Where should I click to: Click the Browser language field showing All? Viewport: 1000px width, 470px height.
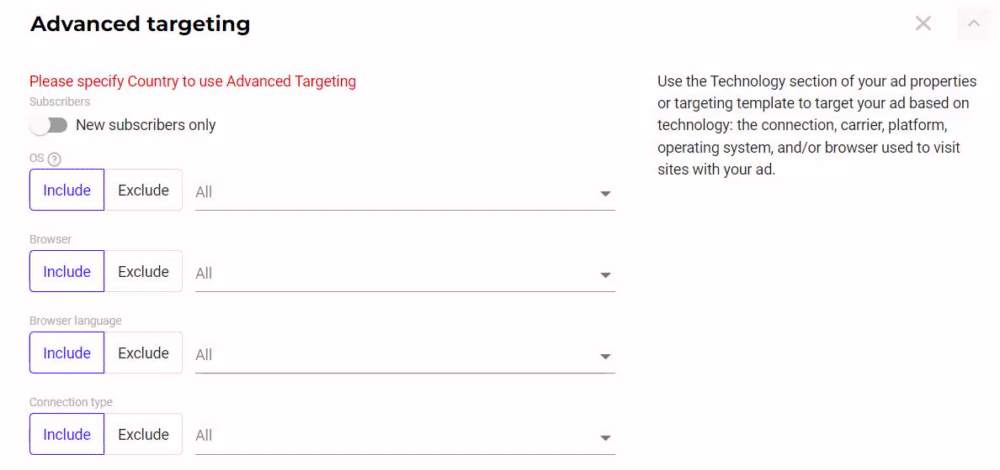(405, 355)
